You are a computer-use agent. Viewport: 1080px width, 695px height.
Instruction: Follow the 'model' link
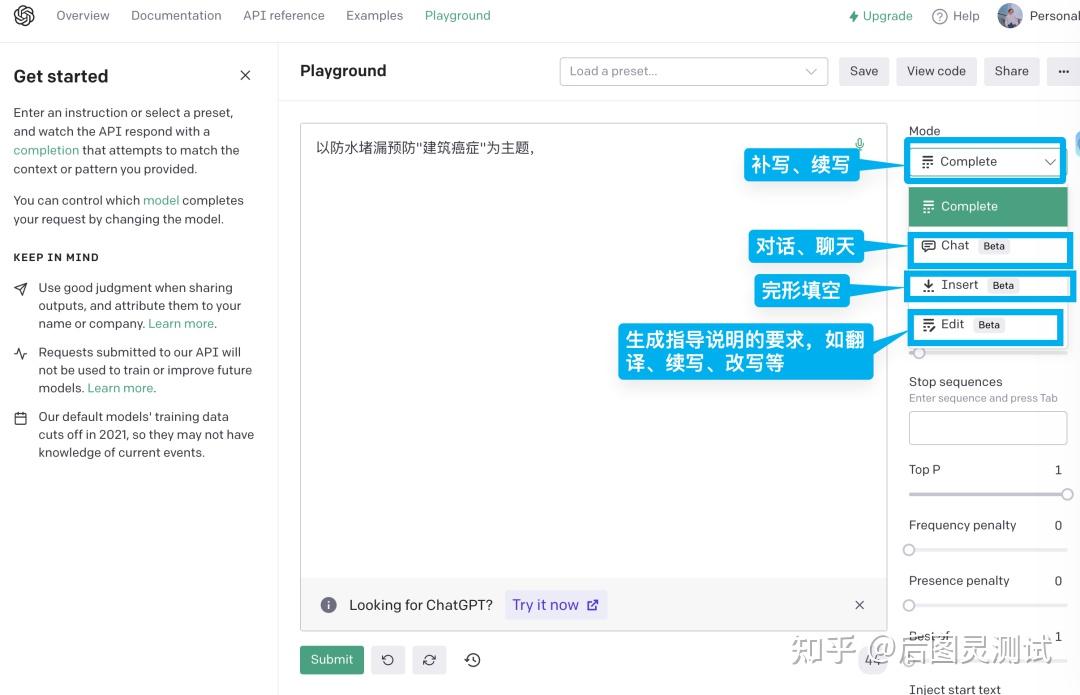pyautogui.click(x=161, y=200)
